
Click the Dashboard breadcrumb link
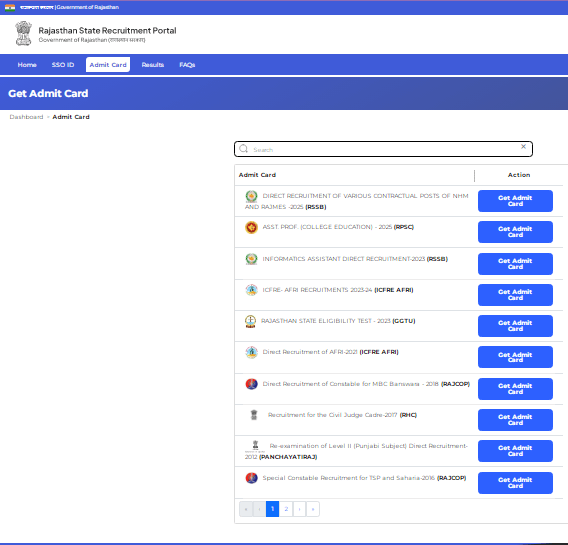point(26,117)
